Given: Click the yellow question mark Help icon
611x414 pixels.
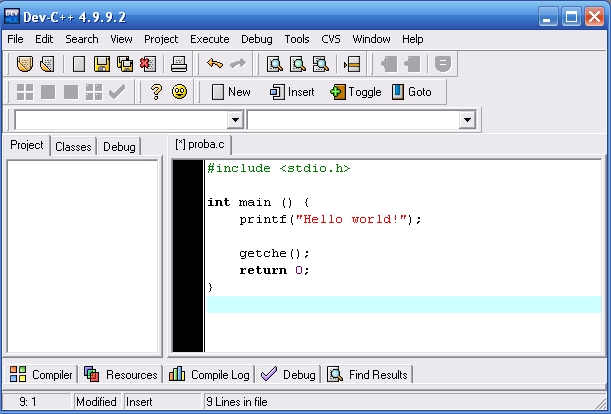Looking at the screenshot, I should (x=156, y=92).
